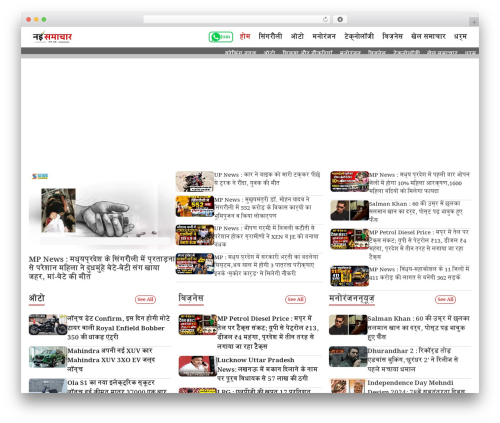Open a new browser tab with plus button
This screenshot has height=423, width=500.
pos(474,22)
